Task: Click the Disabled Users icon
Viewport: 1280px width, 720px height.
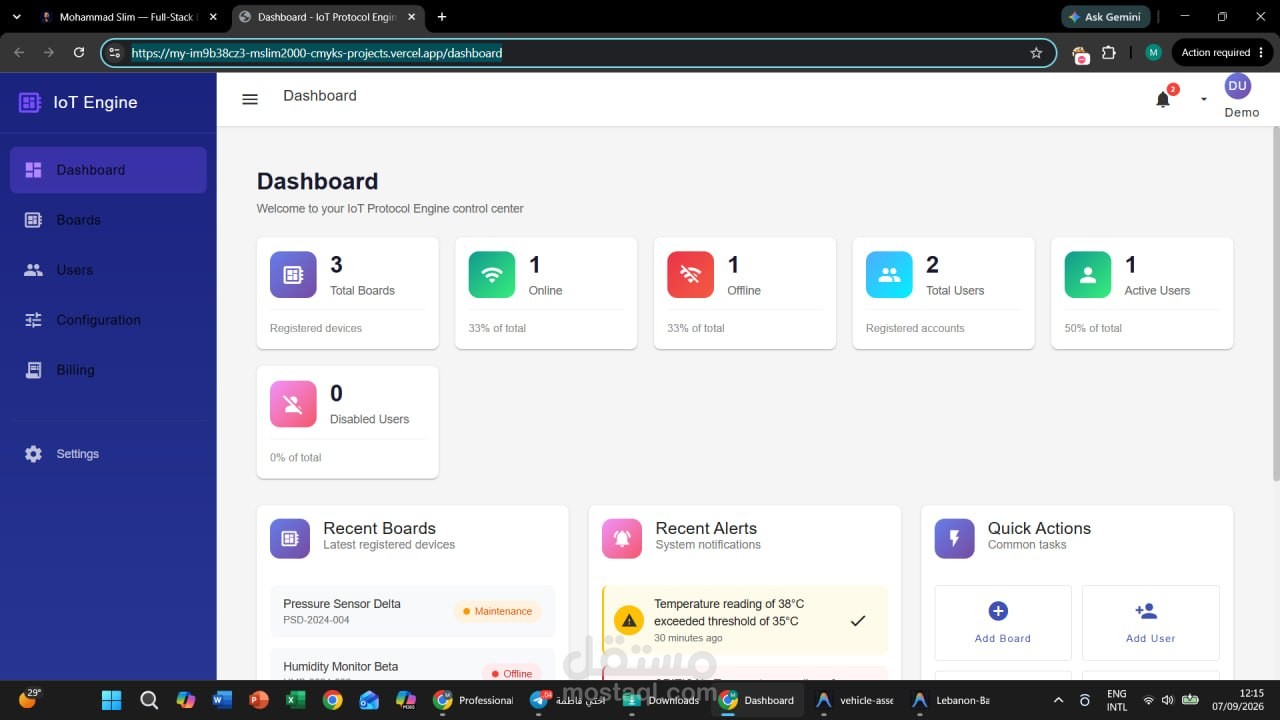Action: click(293, 403)
